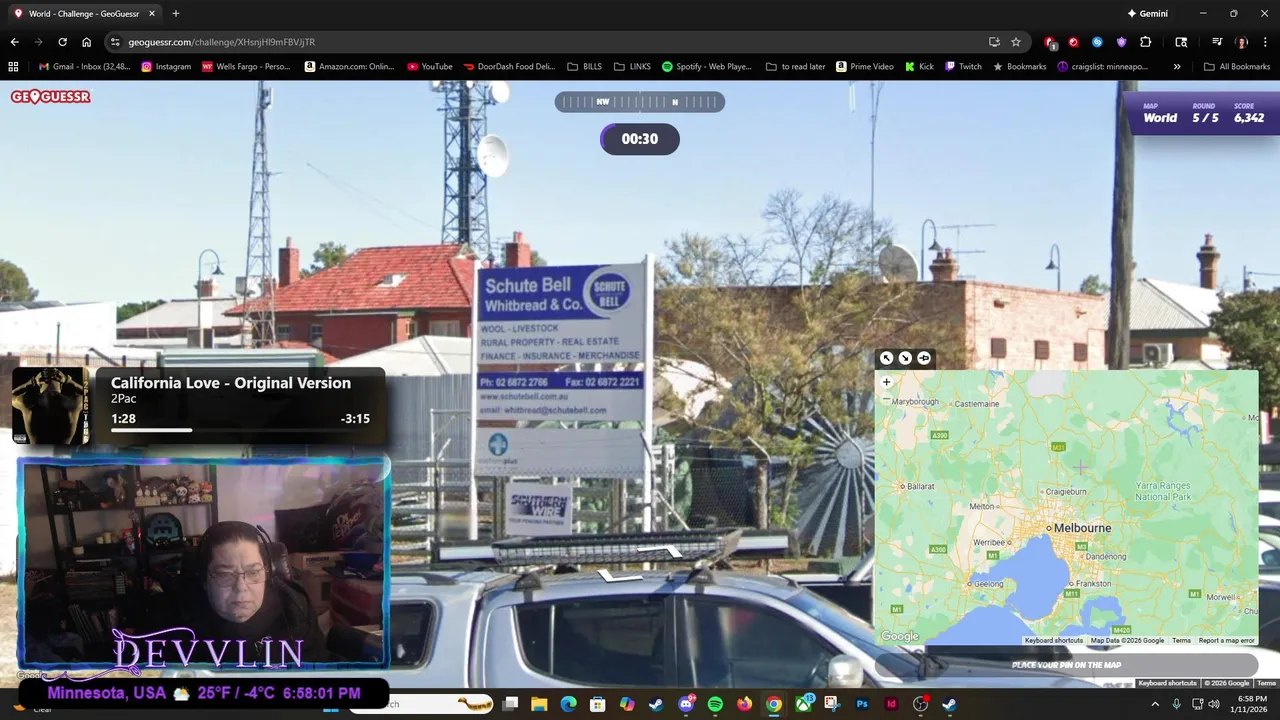Open the red circular extension icon

coord(1074,42)
